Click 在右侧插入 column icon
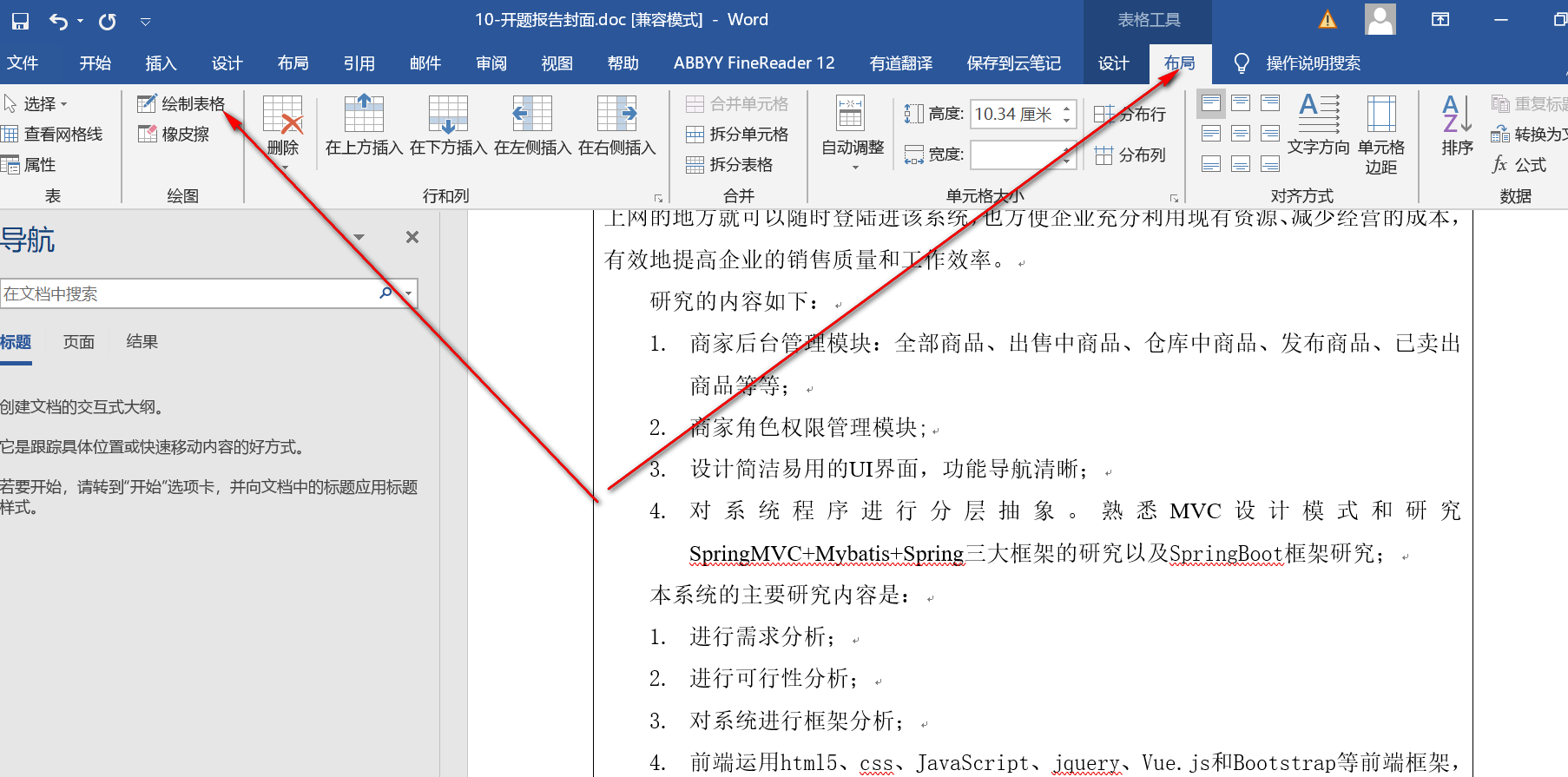 pos(617,114)
